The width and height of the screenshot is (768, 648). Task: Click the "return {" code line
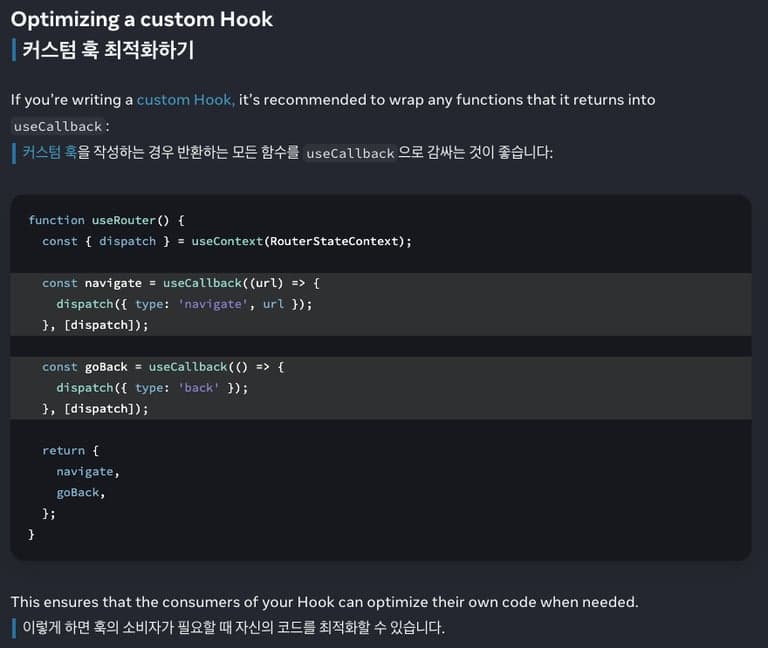pos(70,451)
